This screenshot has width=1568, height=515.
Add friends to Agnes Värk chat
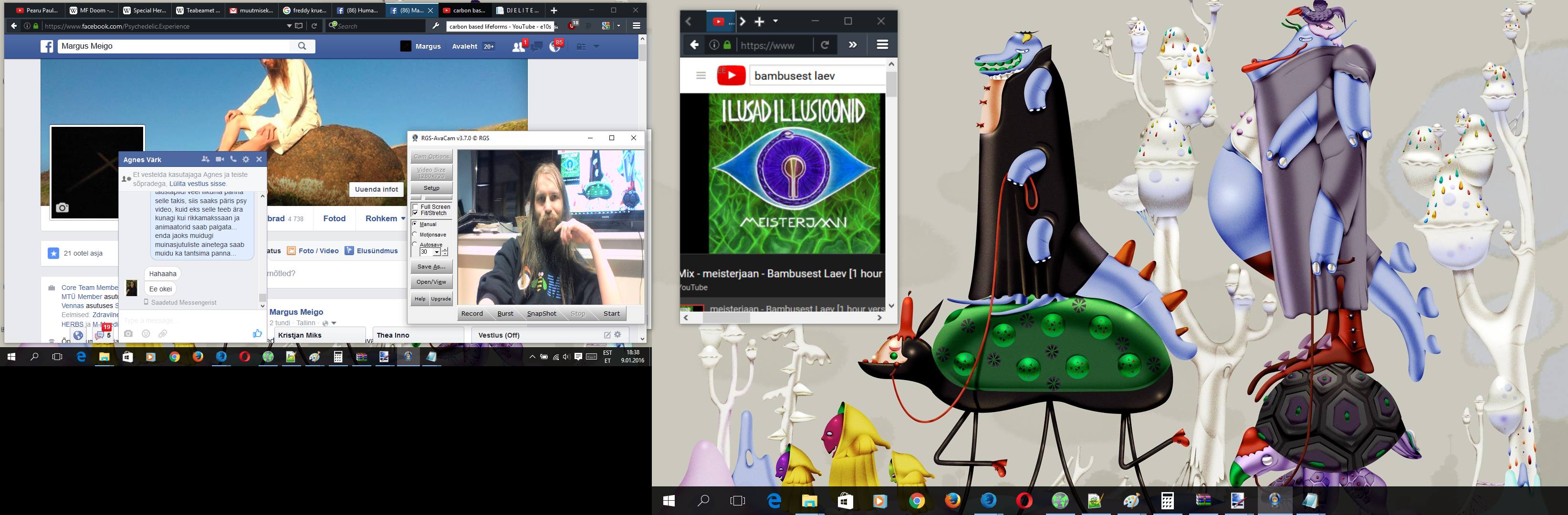[x=206, y=159]
